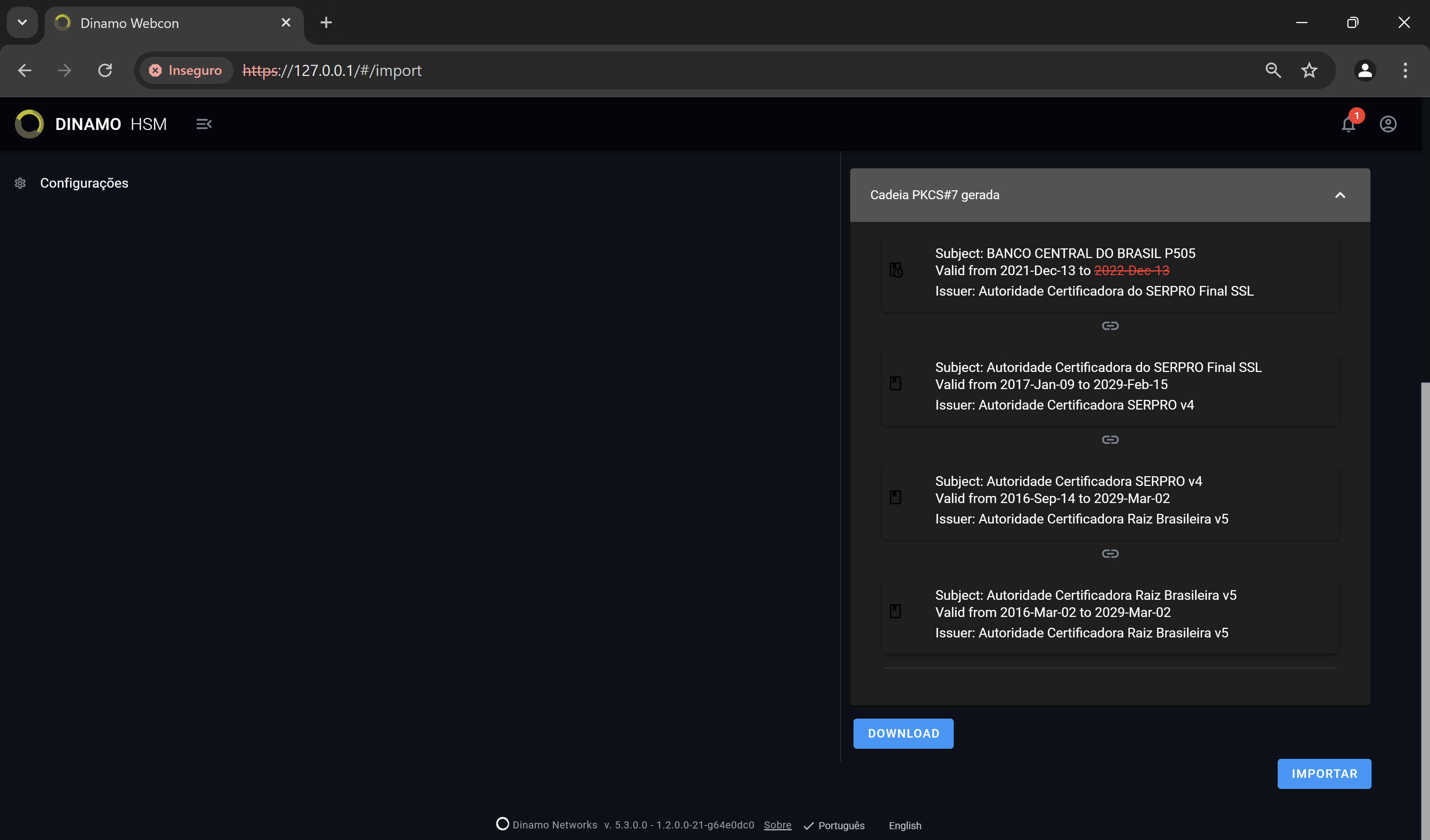Reload the page with browser refresh icon
This screenshot has height=840, width=1430.
click(105, 70)
